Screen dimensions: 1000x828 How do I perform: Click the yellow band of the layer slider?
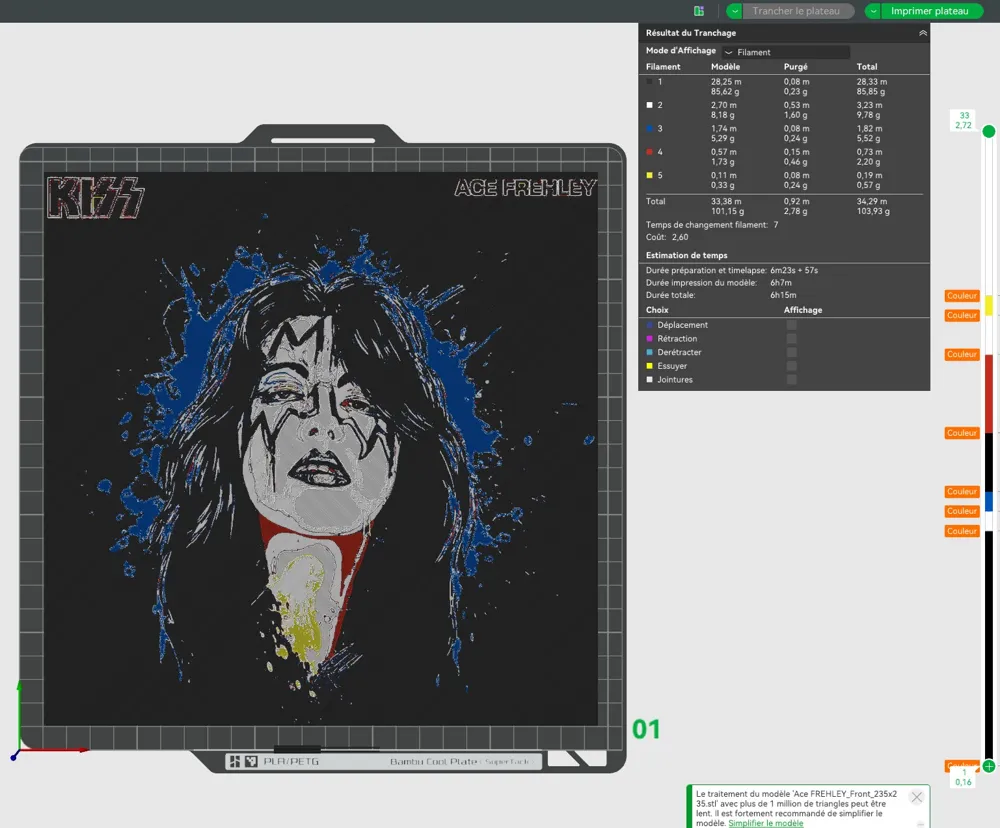pyautogui.click(x=989, y=306)
